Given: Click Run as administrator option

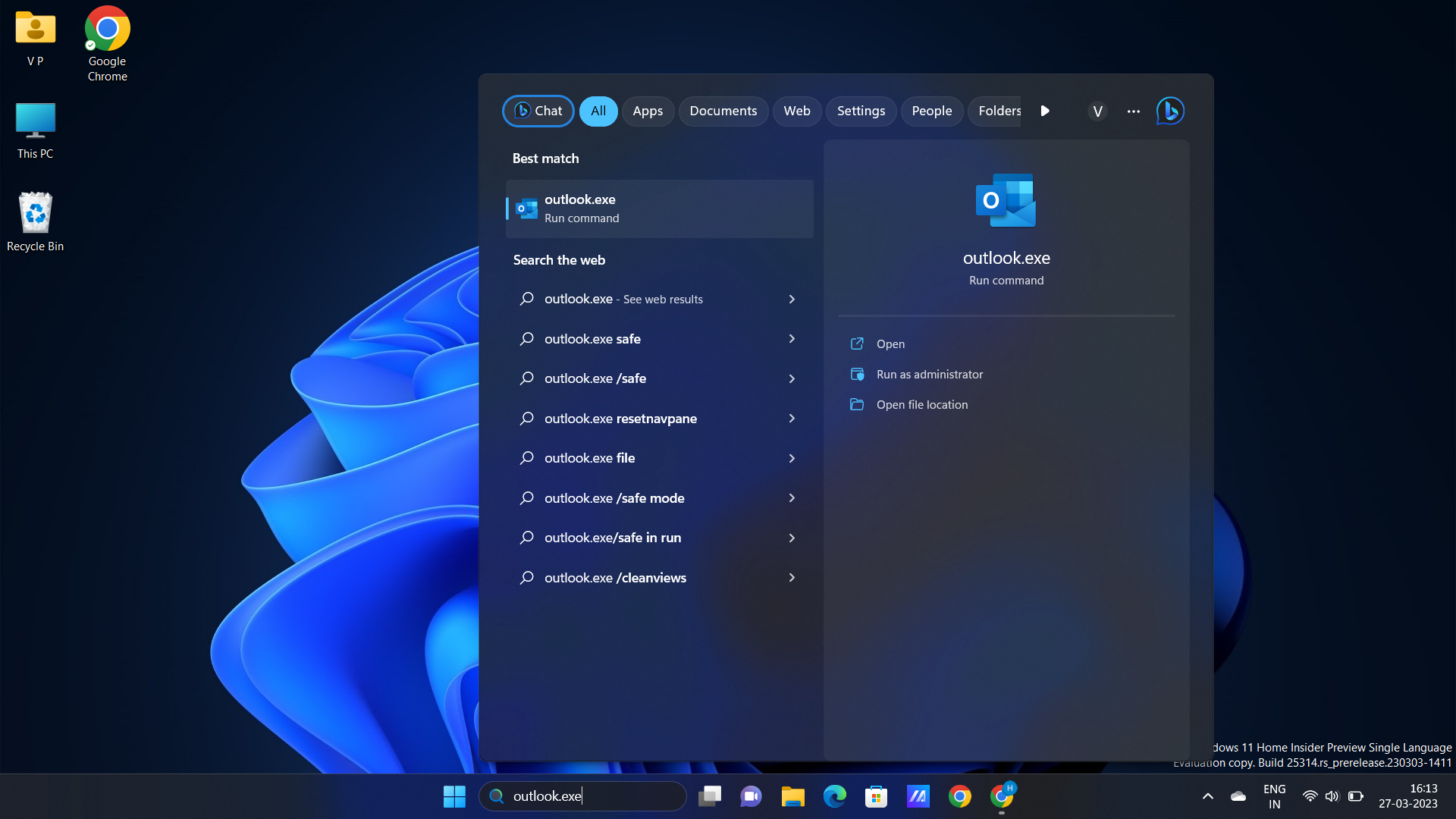Looking at the screenshot, I should [929, 373].
